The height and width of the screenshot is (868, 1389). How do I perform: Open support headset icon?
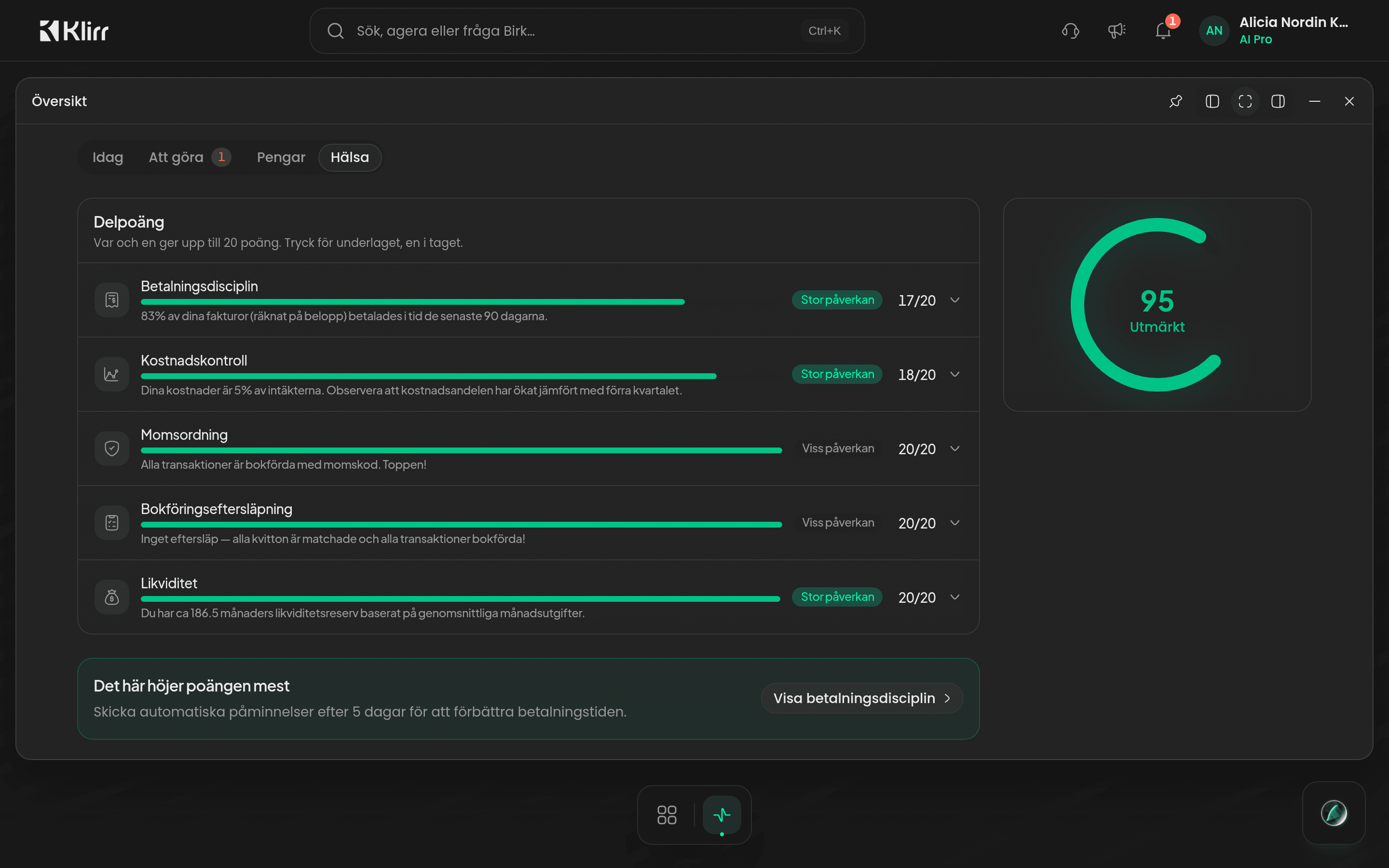pos(1071,30)
